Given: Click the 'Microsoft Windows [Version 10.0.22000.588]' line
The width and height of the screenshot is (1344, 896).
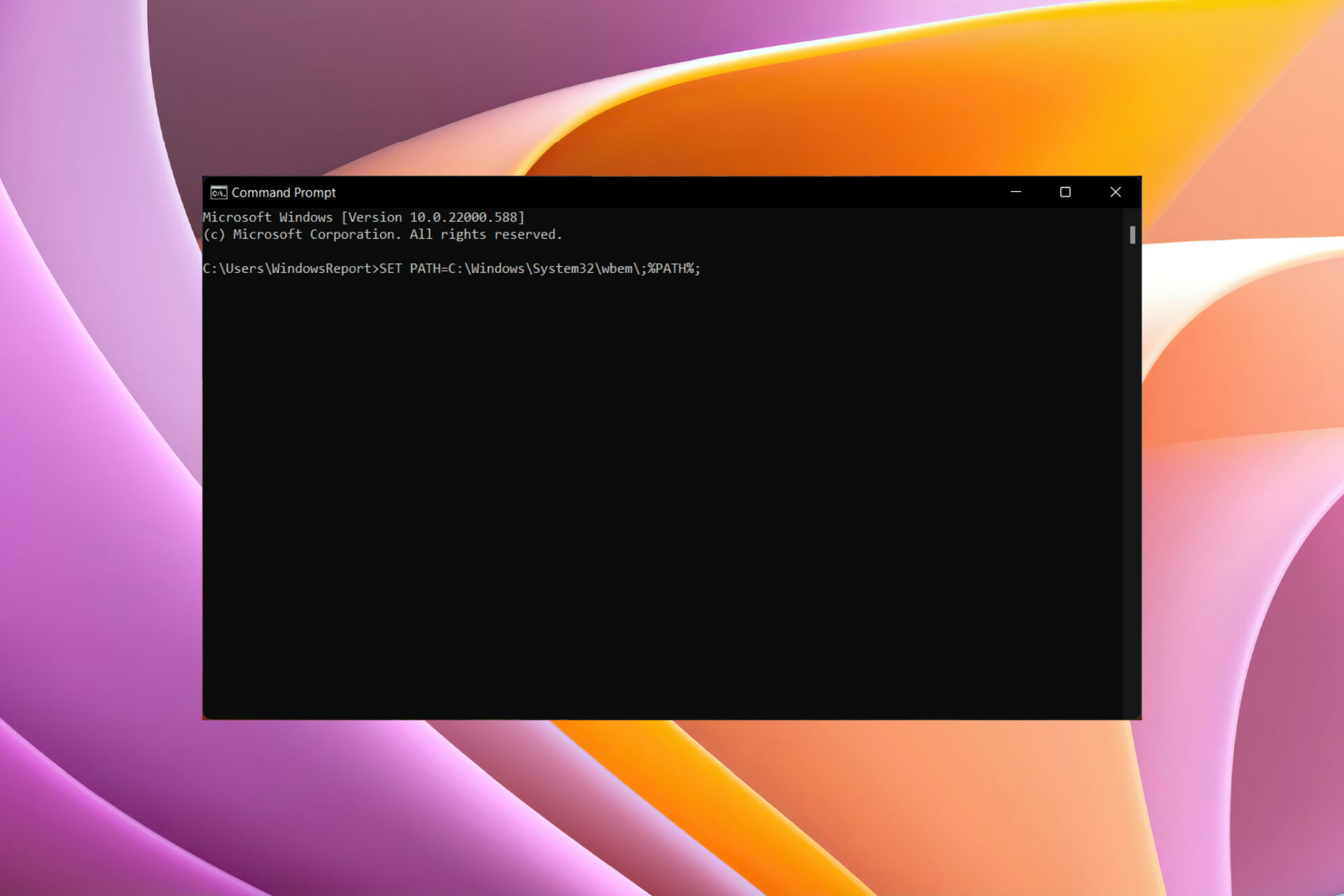Looking at the screenshot, I should click(x=363, y=217).
